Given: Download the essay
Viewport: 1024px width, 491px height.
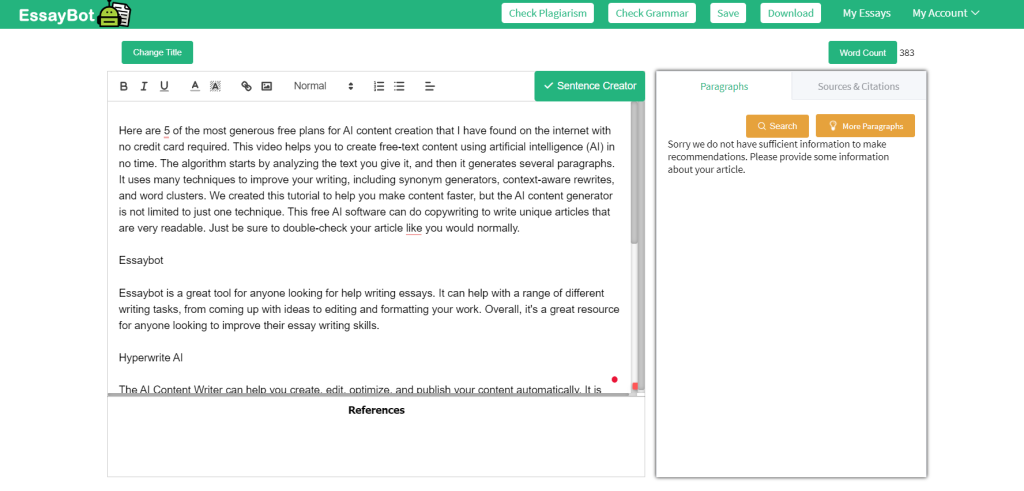Looking at the screenshot, I should point(791,13).
